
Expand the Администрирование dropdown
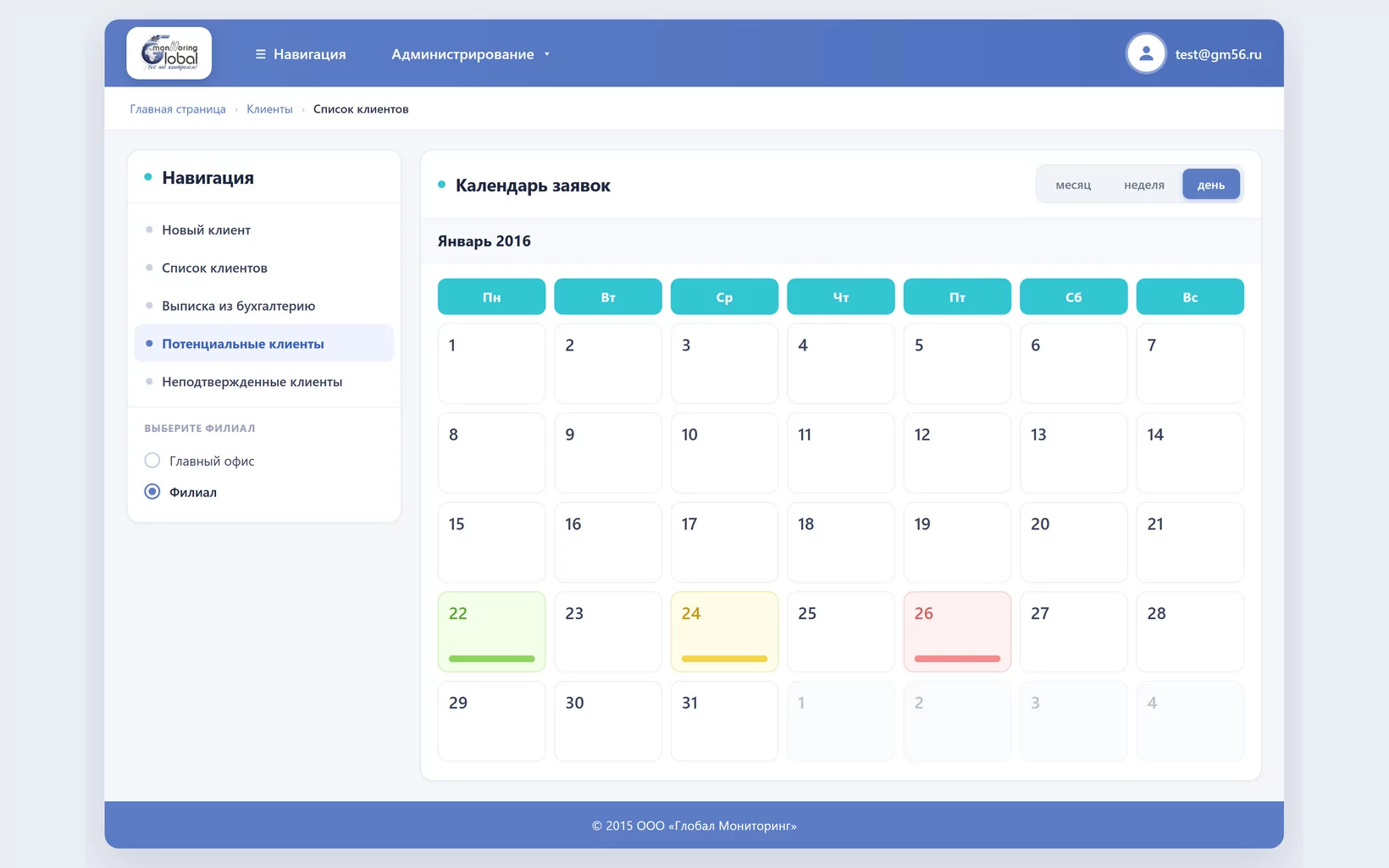[470, 54]
